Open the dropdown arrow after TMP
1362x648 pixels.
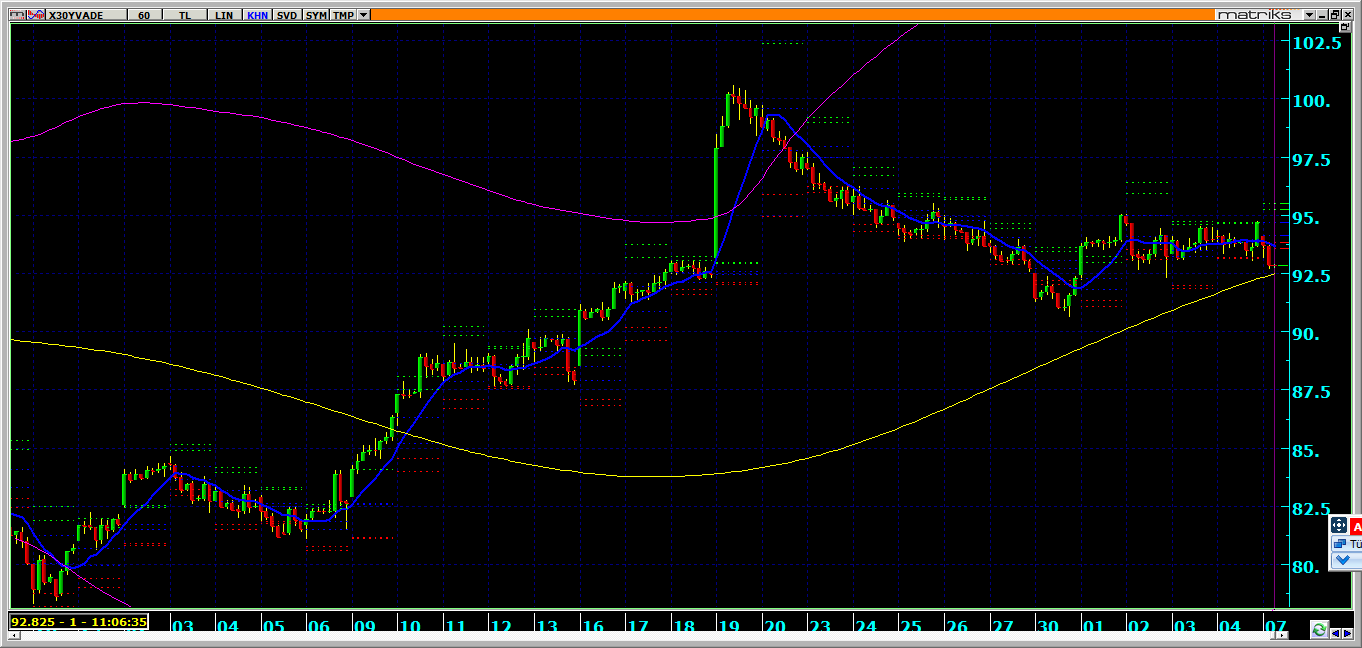364,15
